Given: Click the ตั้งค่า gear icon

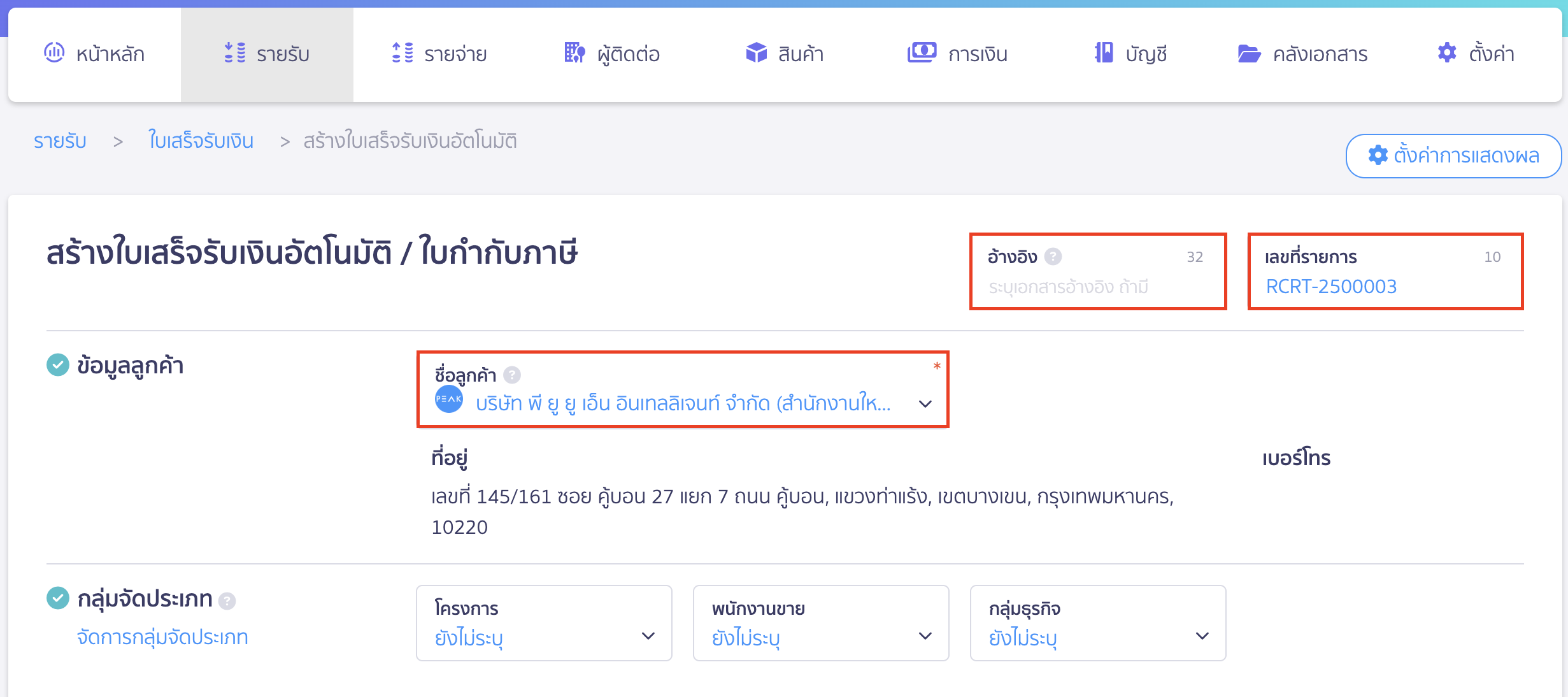Looking at the screenshot, I should tap(1447, 52).
